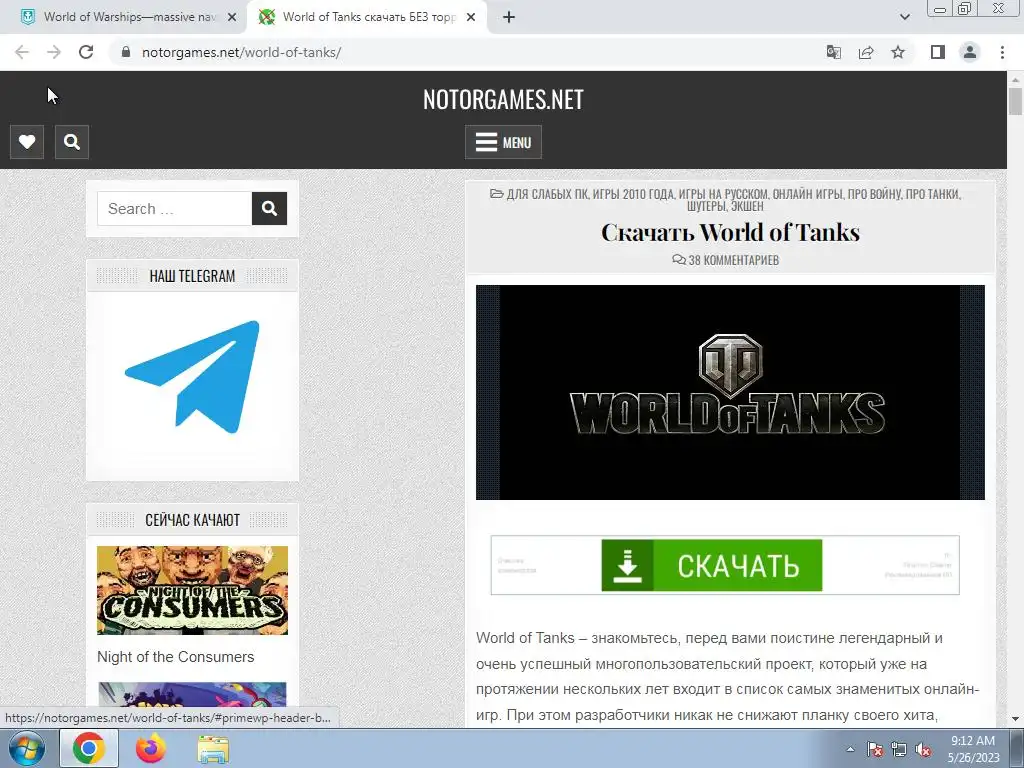Submit search with sidebar magnifier button
The image size is (1024, 768).
pyautogui.click(x=269, y=208)
